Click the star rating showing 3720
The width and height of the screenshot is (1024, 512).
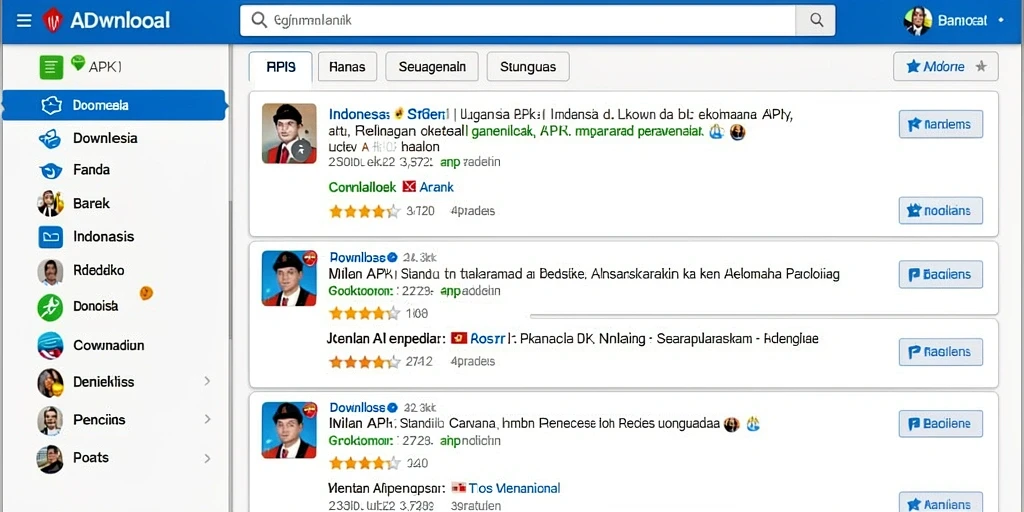364,211
